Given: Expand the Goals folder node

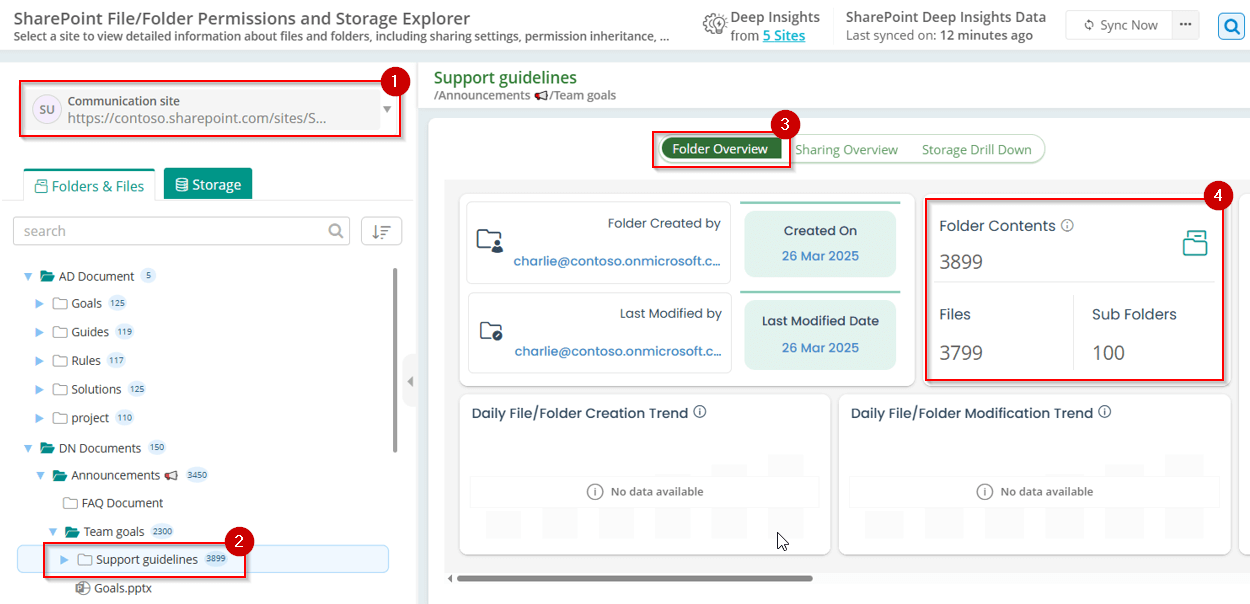Looking at the screenshot, I should pyautogui.click(x=39, y=303).
